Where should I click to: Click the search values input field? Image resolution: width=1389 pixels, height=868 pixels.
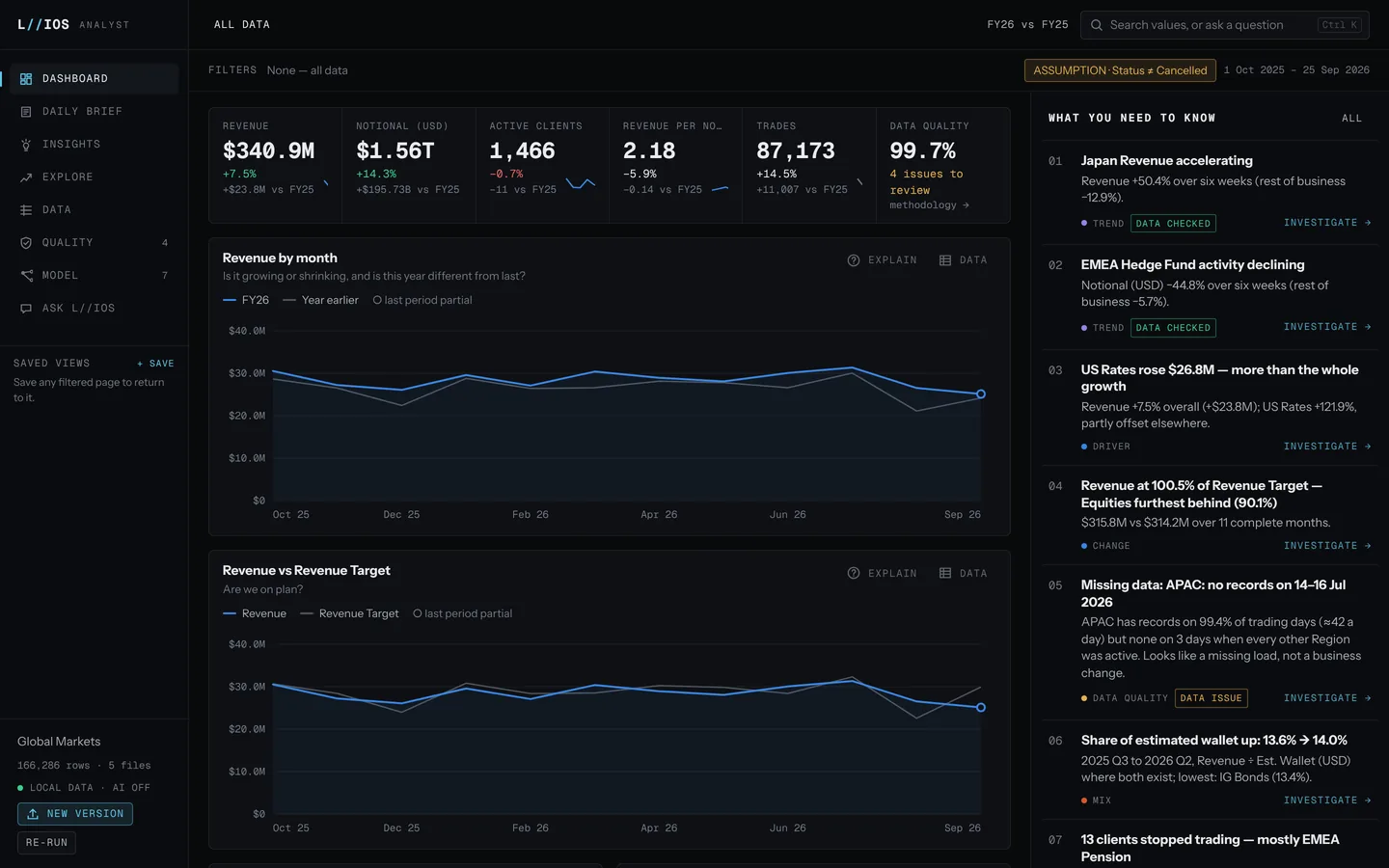pos(1224,25)
